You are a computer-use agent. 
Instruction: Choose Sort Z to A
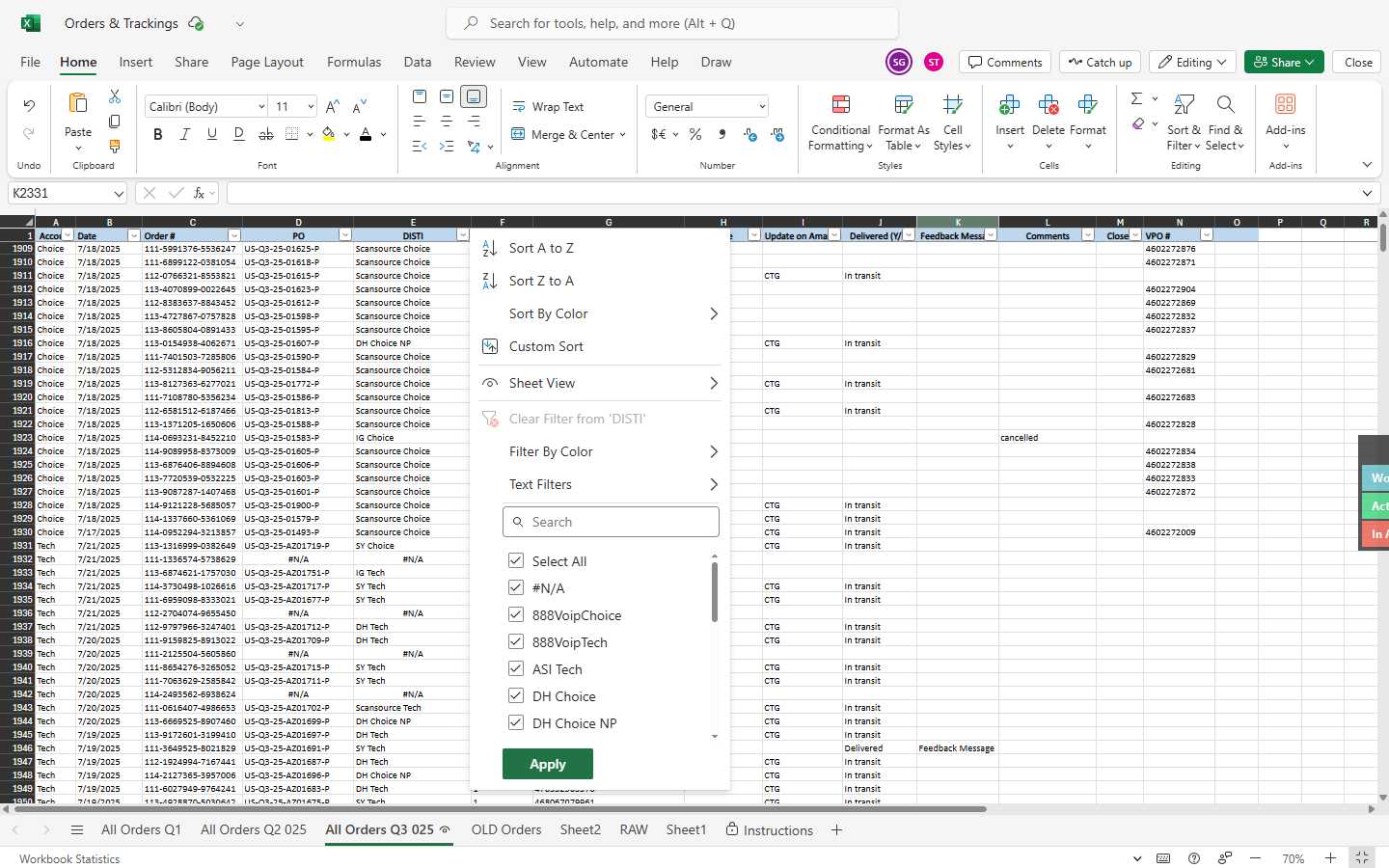pos(601,281)
